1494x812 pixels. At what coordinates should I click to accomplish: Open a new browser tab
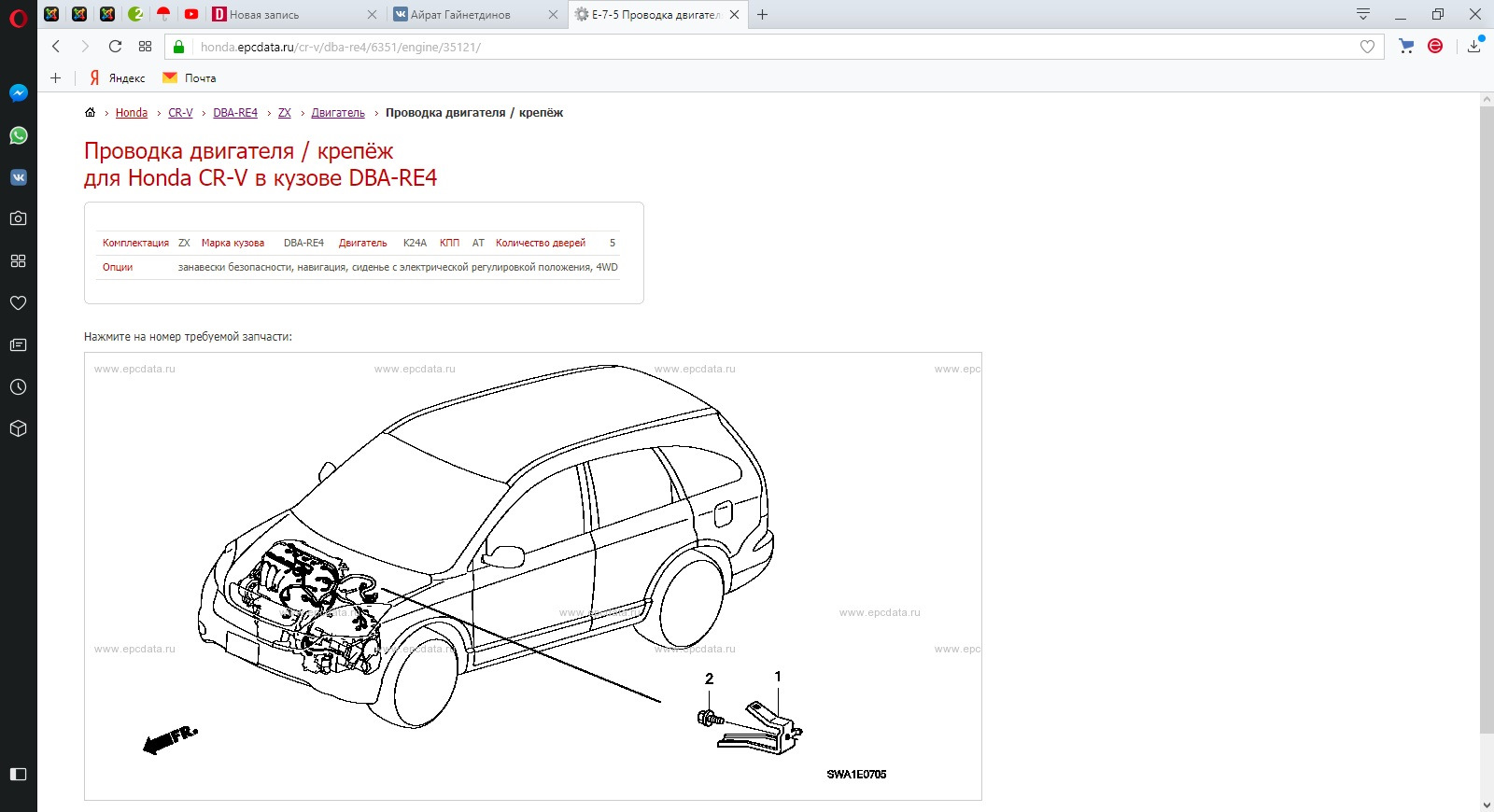tap(762, 15)
